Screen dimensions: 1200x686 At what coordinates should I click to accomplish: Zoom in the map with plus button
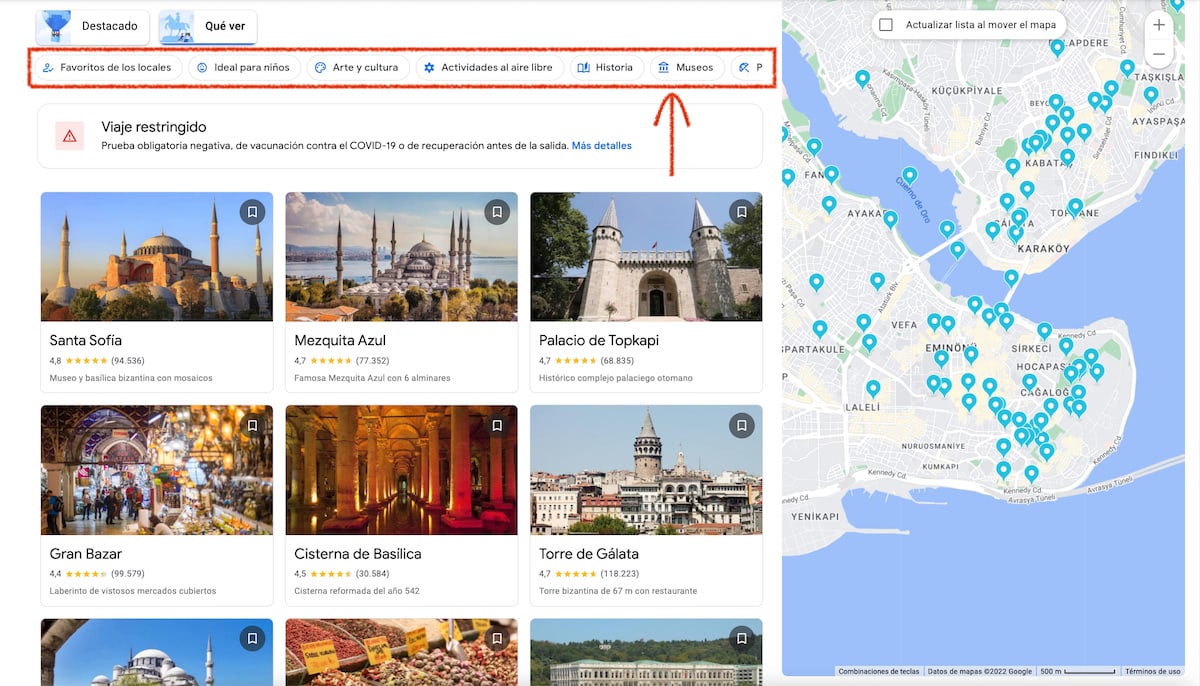pos(1159,25)
